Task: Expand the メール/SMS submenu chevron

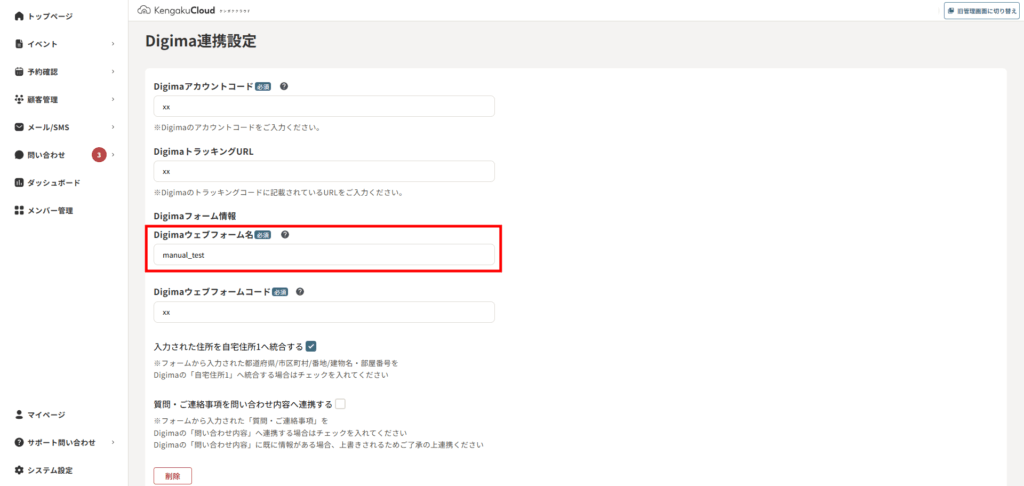Action: [113, 127]
